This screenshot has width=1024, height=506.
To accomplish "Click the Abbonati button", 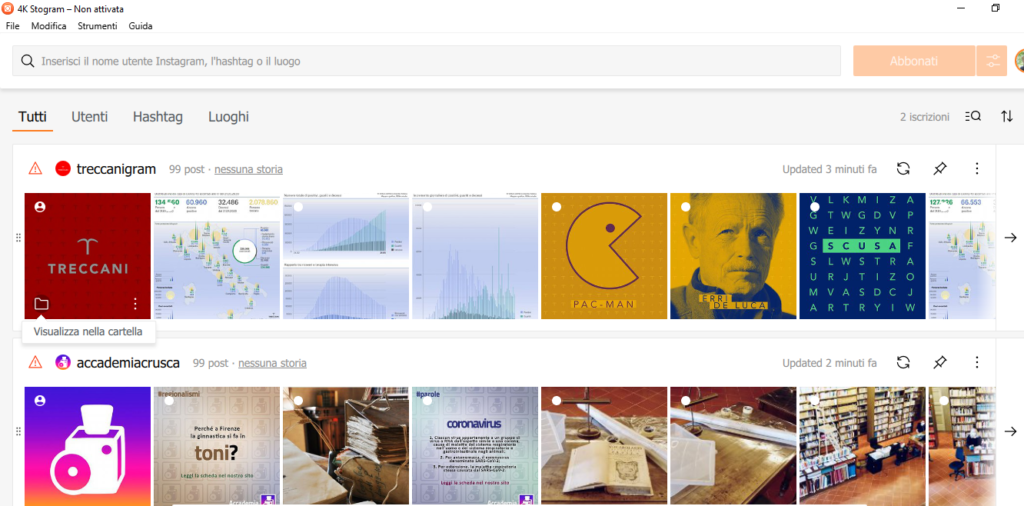I will pyautogui.click(x=914, y=61).
